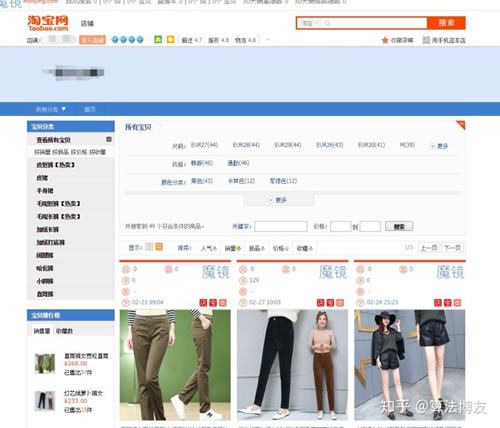Screen dimensions: 500x428
Task: Click the gray 搜索 filter button
Action: [399, 226]
